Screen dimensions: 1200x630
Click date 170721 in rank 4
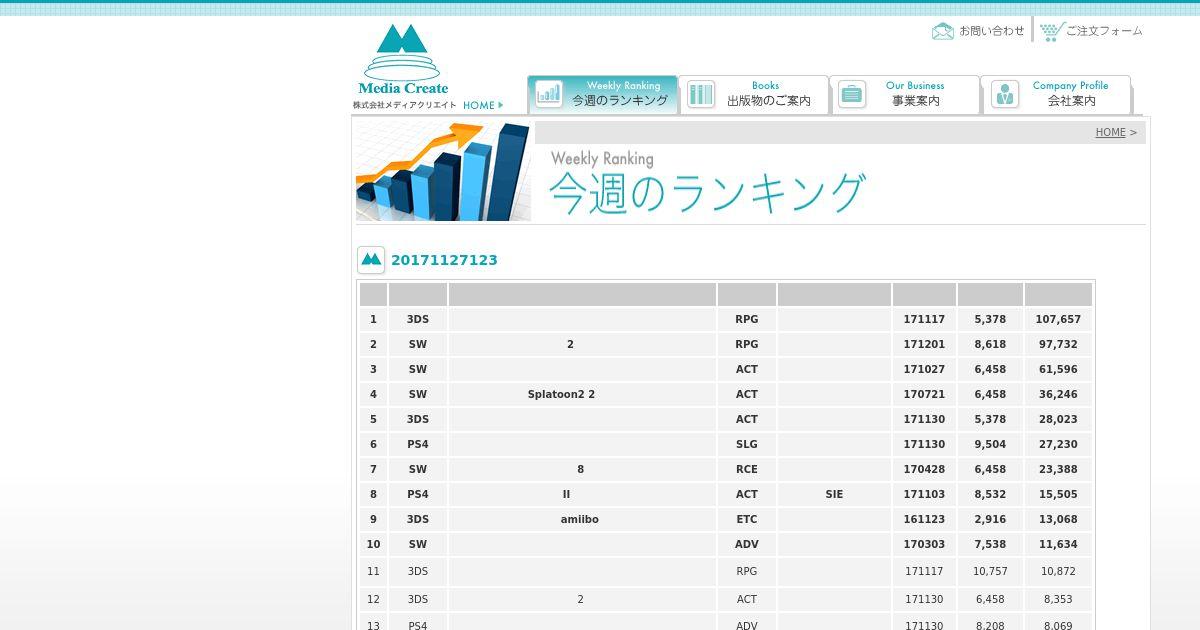tap(924, 394)
